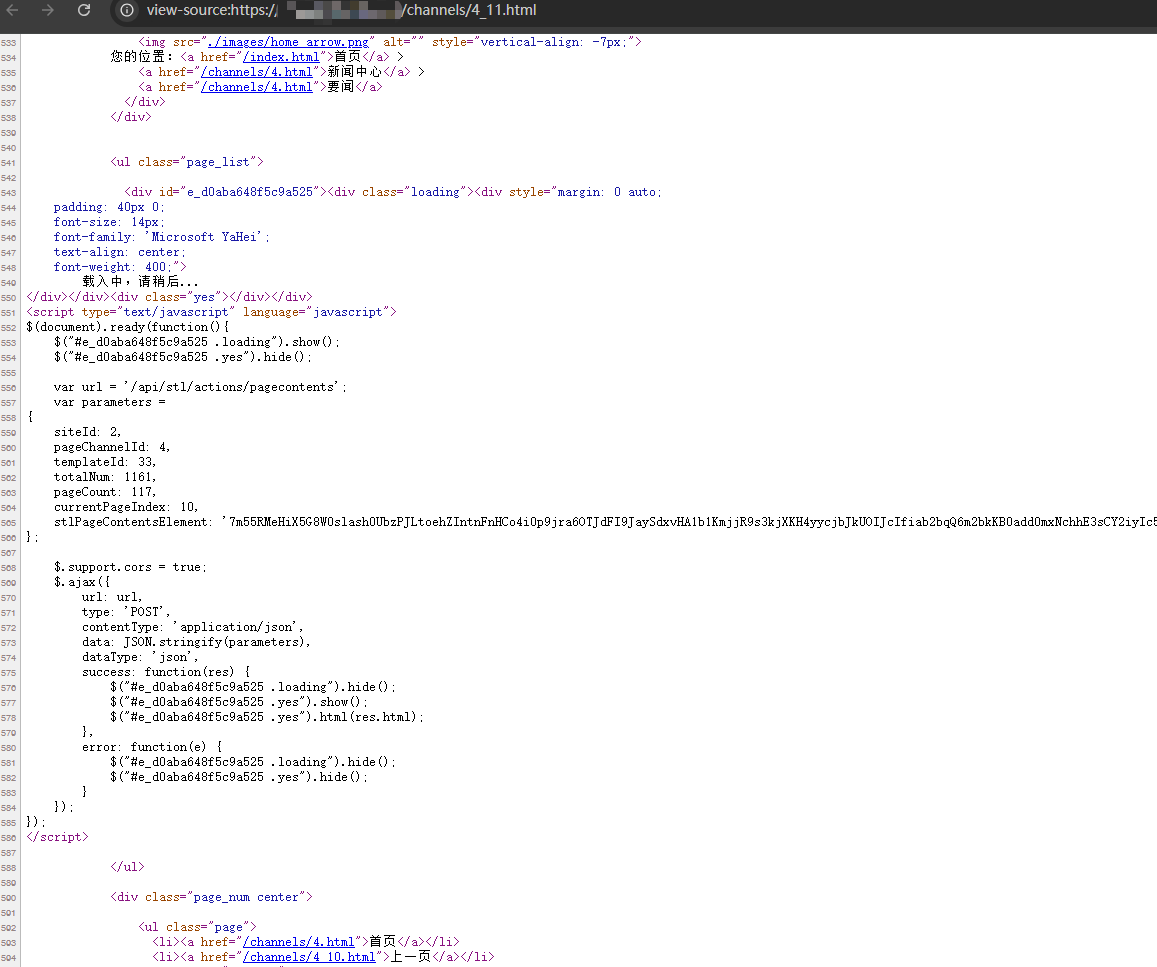Screen dimensions: 1157x967
Task: Open /channels/4.html link on line 593
Action: pyautogui.click(x=299, y=942)
